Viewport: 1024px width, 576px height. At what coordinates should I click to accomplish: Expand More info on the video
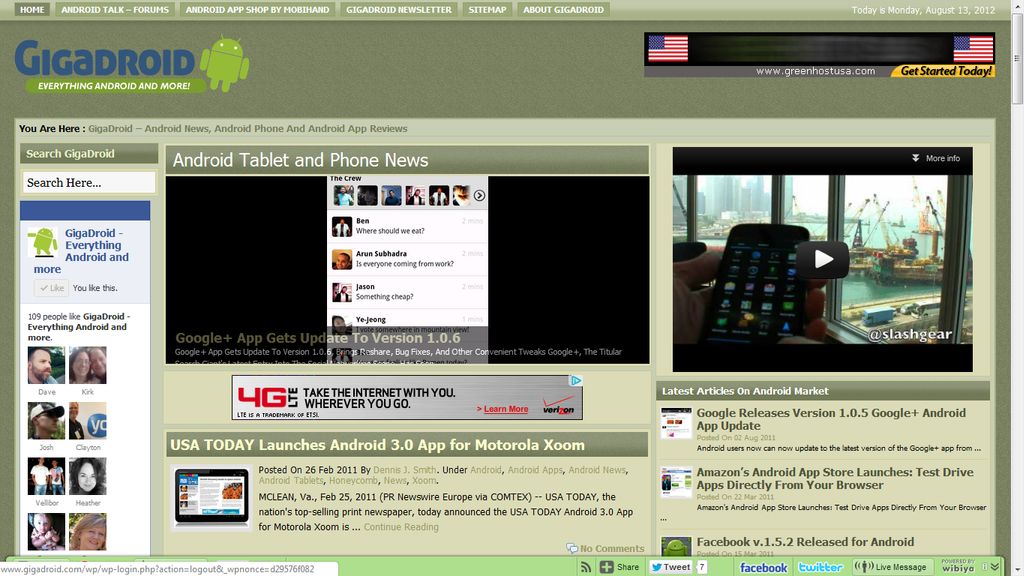pos(936,158)
